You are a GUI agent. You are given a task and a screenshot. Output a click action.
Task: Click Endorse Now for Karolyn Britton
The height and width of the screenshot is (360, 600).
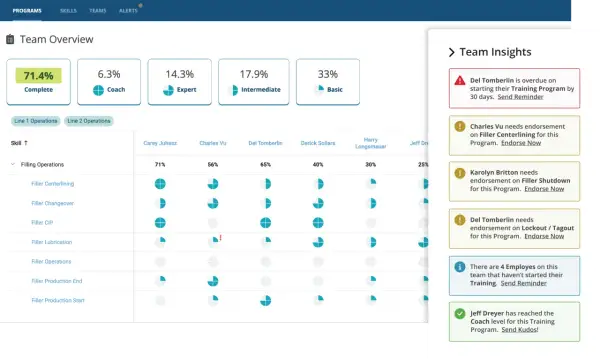[x=544, y=189]
